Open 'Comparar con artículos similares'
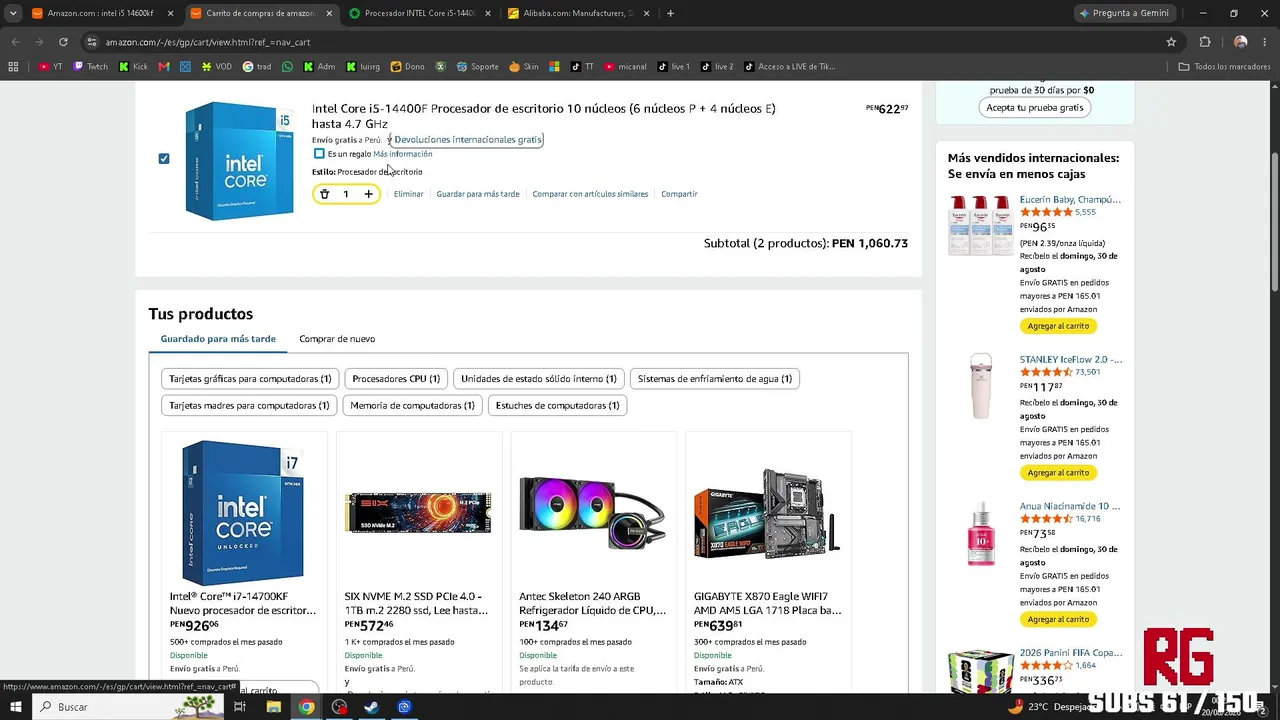Screen dimensions: 1280x720 pyautogui.click(x=590, y=194)
